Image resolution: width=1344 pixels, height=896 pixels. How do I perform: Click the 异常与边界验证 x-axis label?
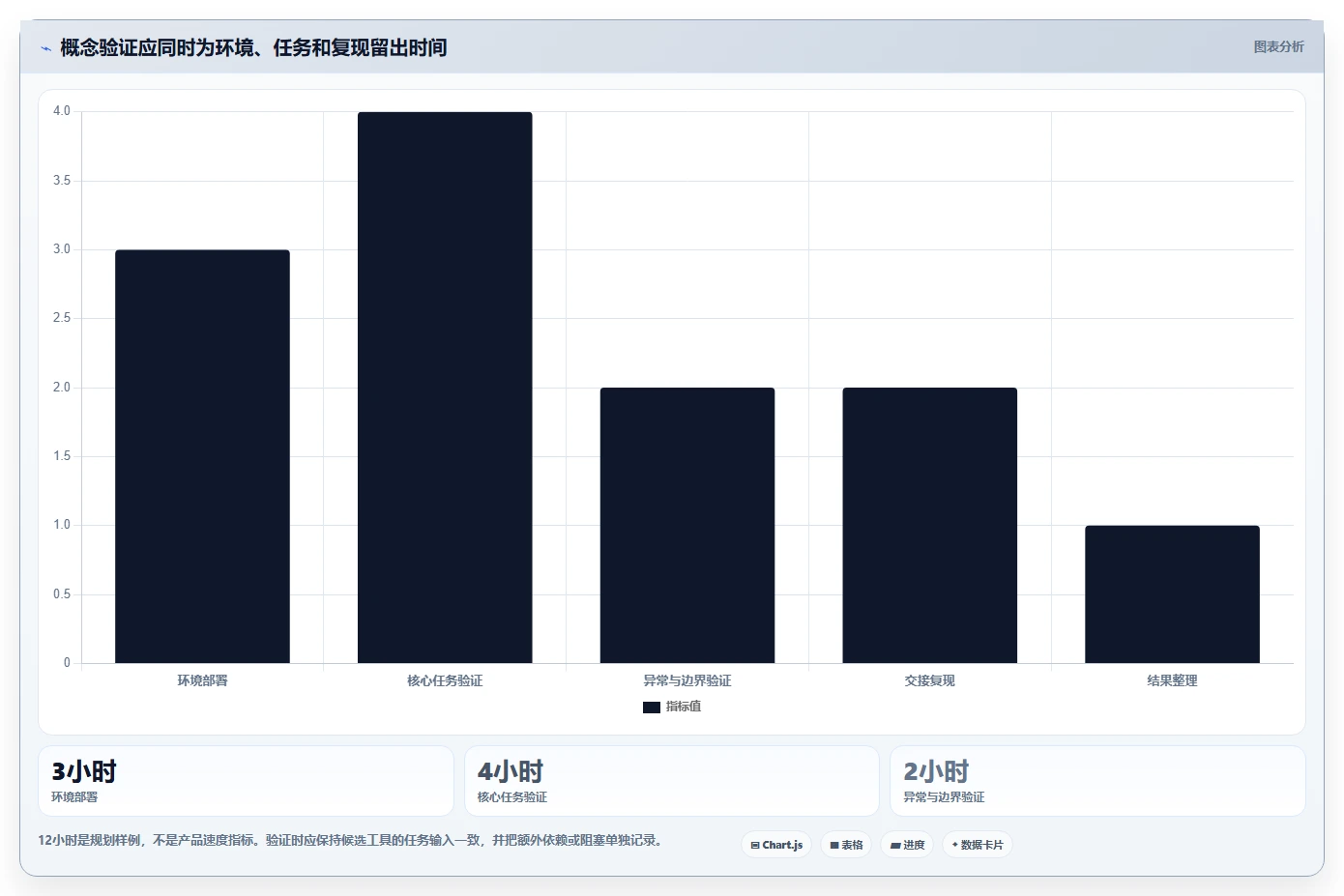687,680
